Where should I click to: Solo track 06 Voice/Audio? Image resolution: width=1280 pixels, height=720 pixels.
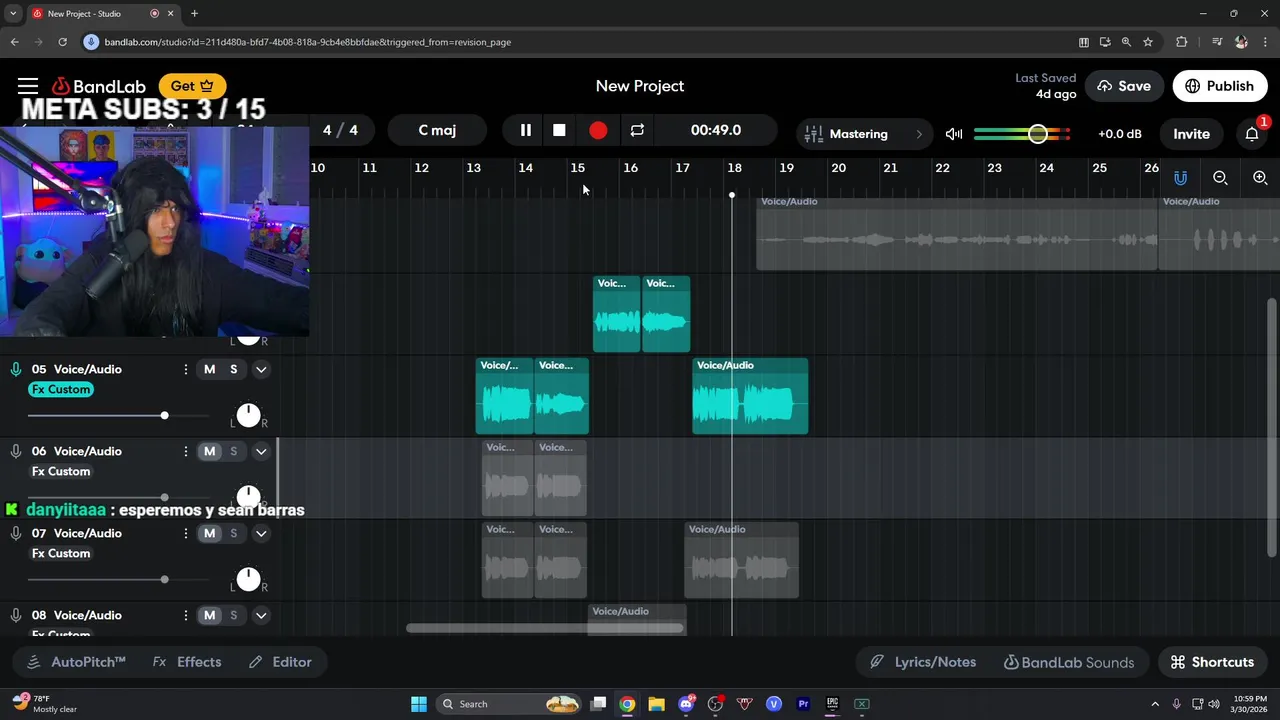(234, 451)
